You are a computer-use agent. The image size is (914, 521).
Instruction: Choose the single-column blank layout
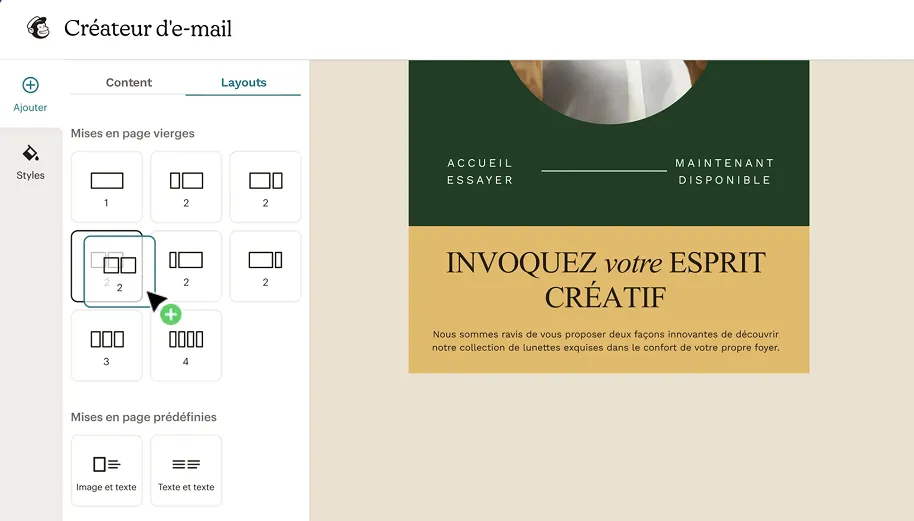tap(107, 186)
